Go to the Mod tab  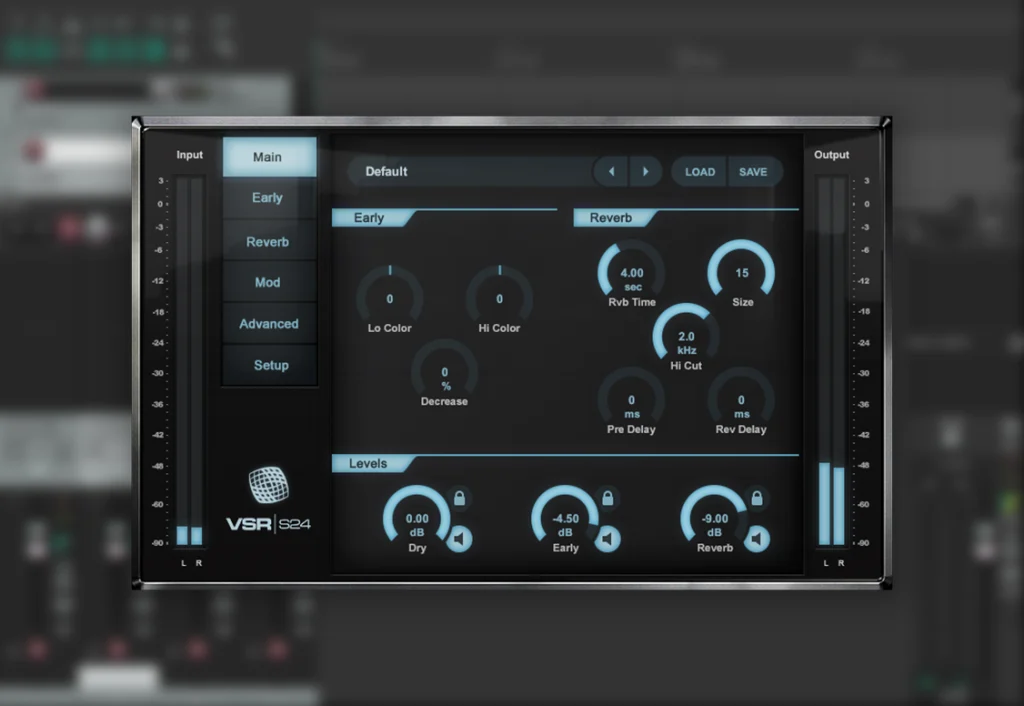point(268,283)
